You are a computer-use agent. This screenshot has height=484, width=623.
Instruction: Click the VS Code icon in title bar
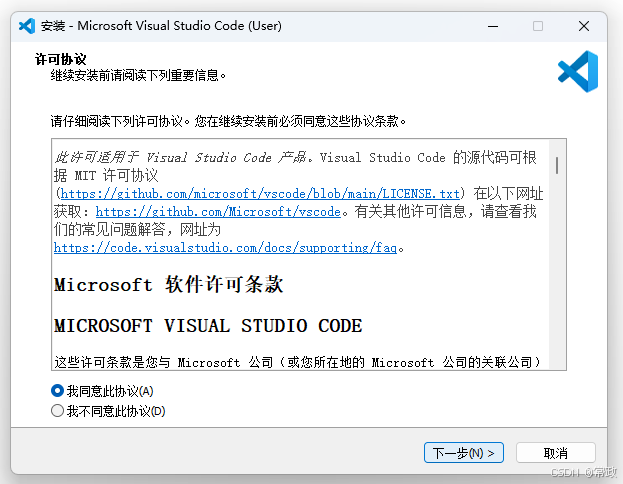pyautogui.click(x=27, y=26)
